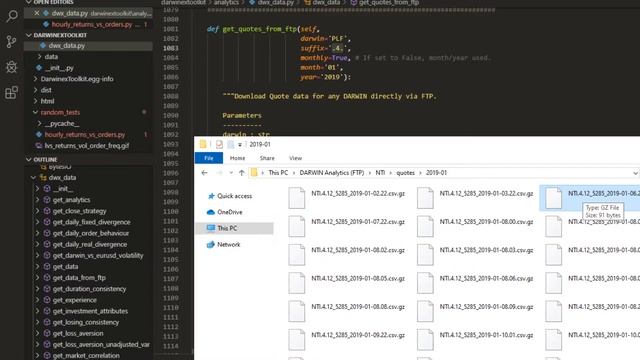Screen dimensions: 640x360
Task: Click DARWIN Analytics (FTP) in address path
Action: [331, 173]
